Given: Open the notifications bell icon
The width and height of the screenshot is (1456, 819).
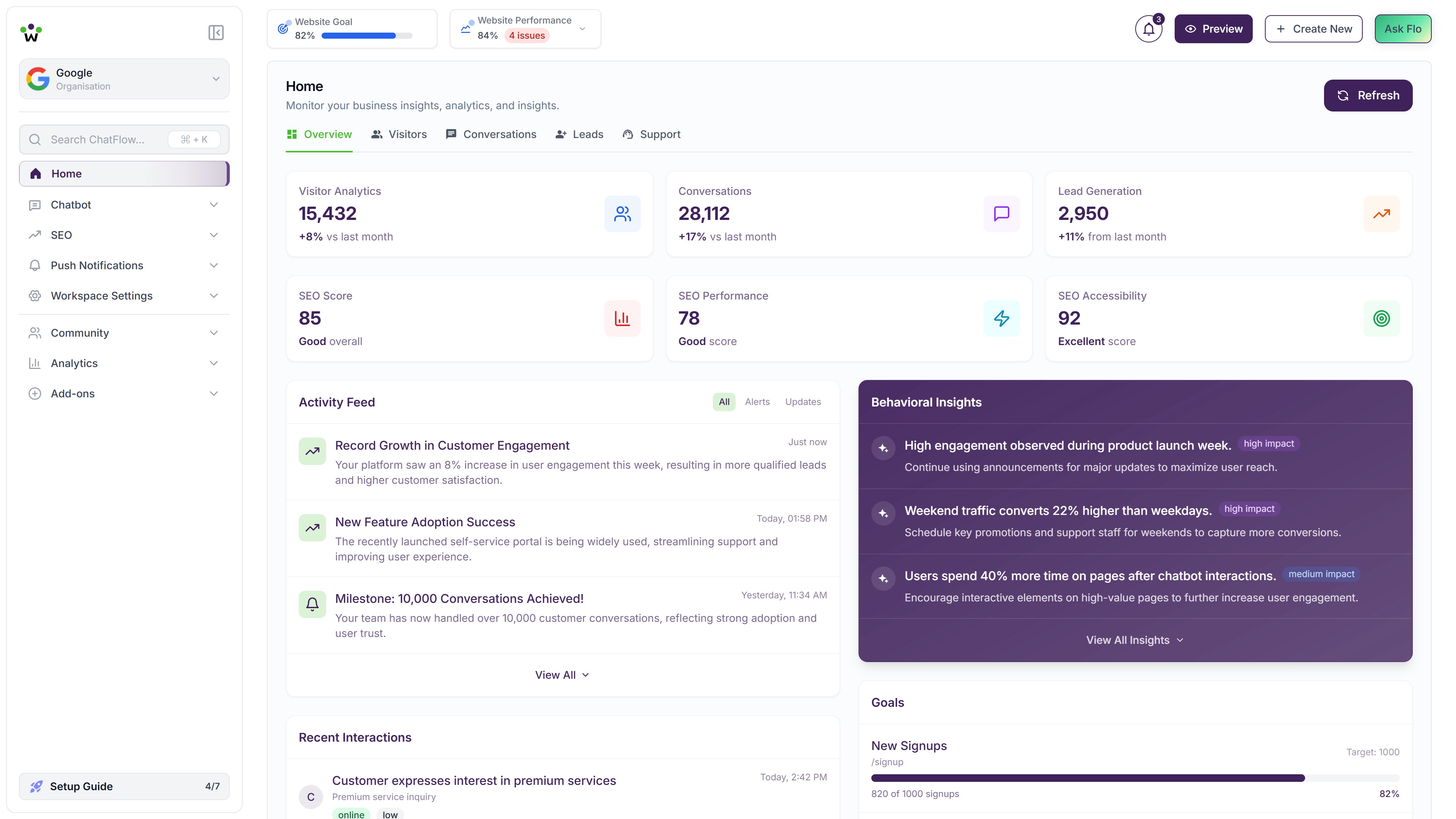Looking at the screenshot, I should click(1148, 28).
